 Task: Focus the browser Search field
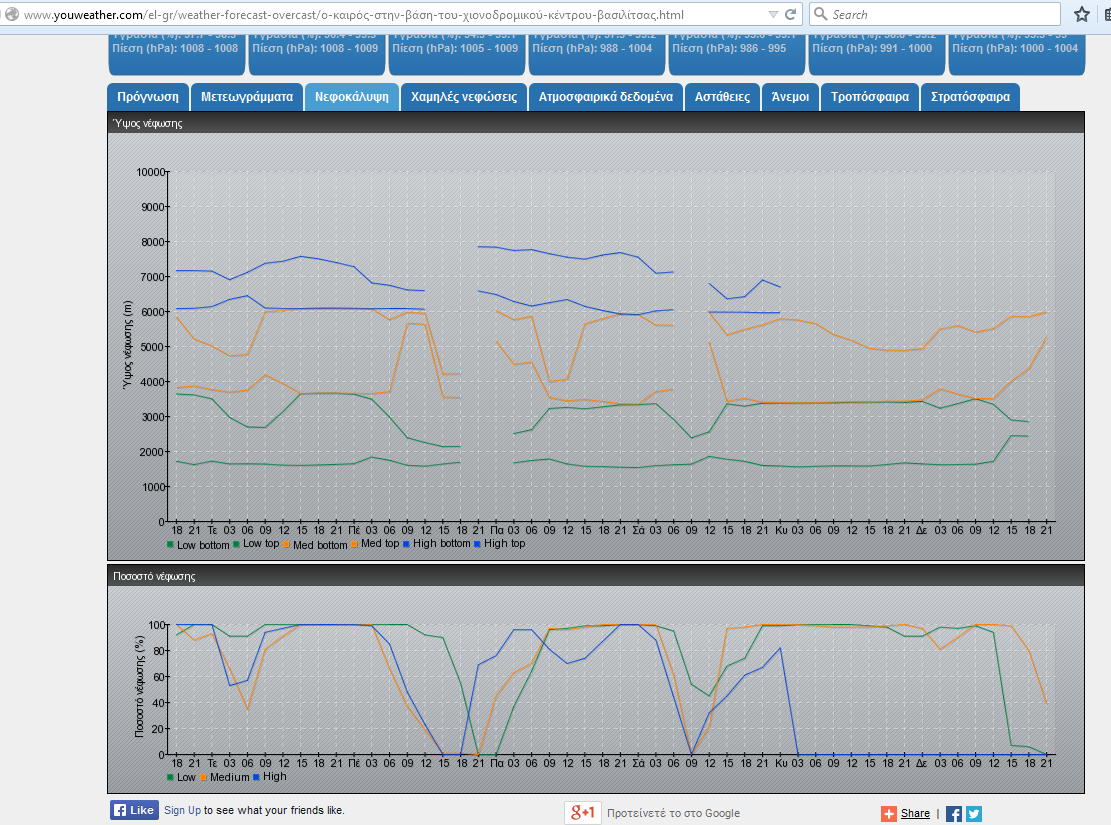(935, 14)
